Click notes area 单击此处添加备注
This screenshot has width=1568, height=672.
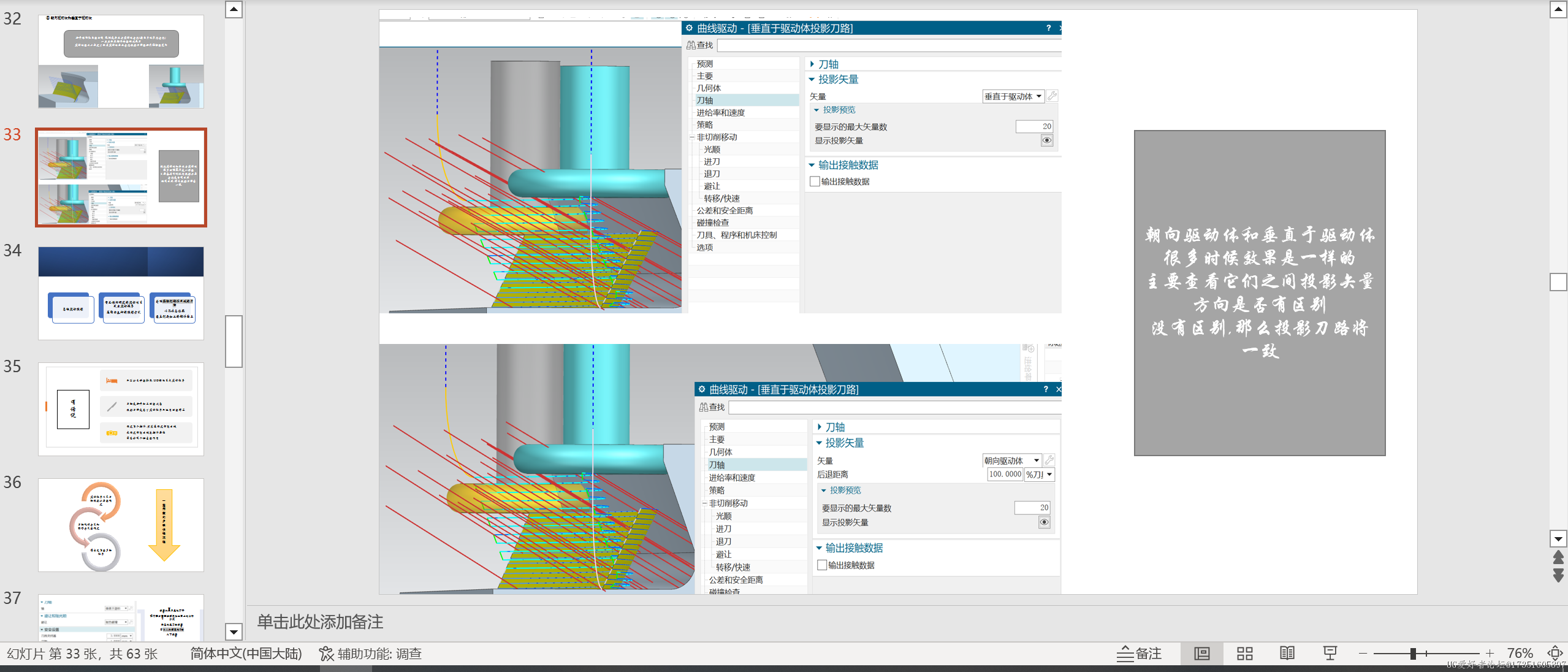[x=320, y=622]
